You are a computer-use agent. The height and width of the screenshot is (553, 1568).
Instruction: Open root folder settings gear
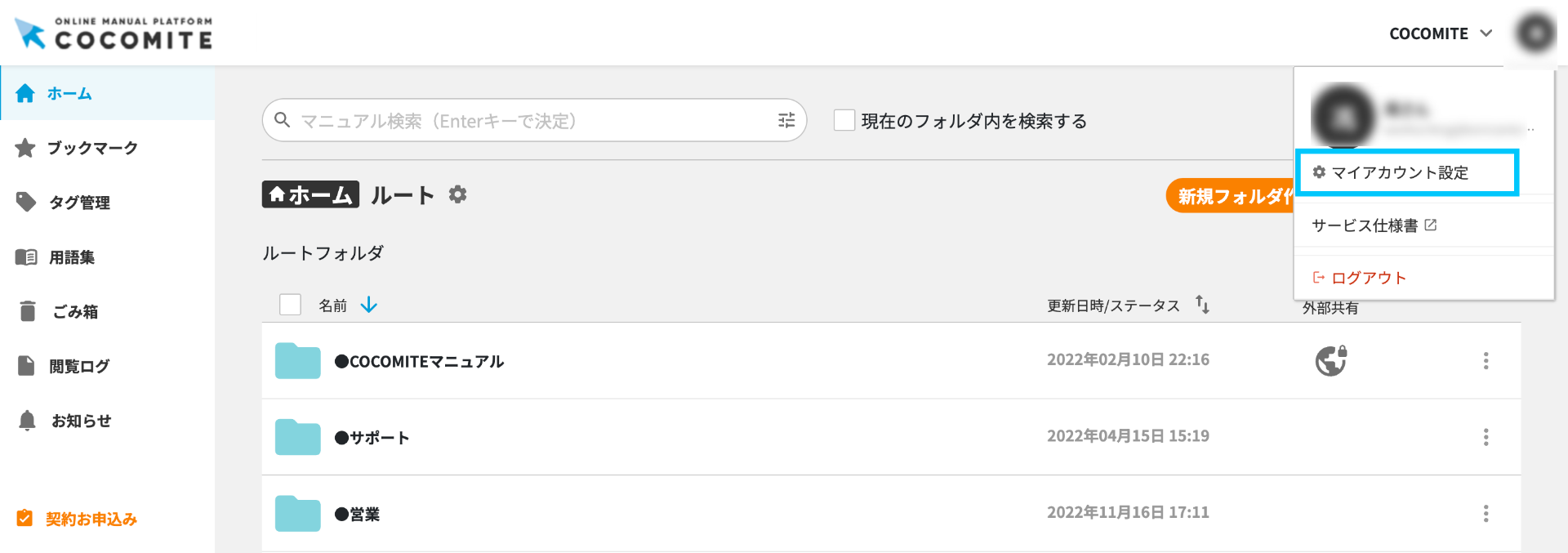457,194
